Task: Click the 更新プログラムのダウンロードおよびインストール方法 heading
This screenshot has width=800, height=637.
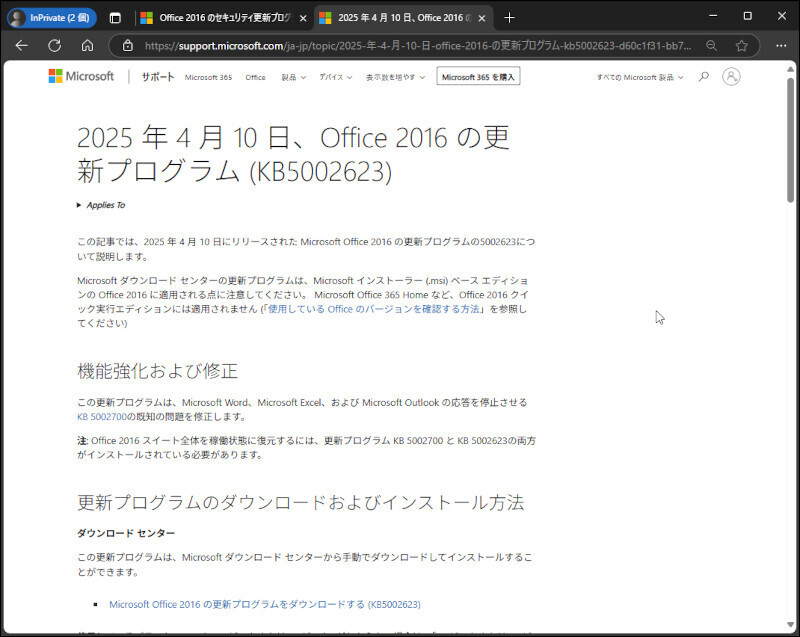Action: tap(301, 502)
